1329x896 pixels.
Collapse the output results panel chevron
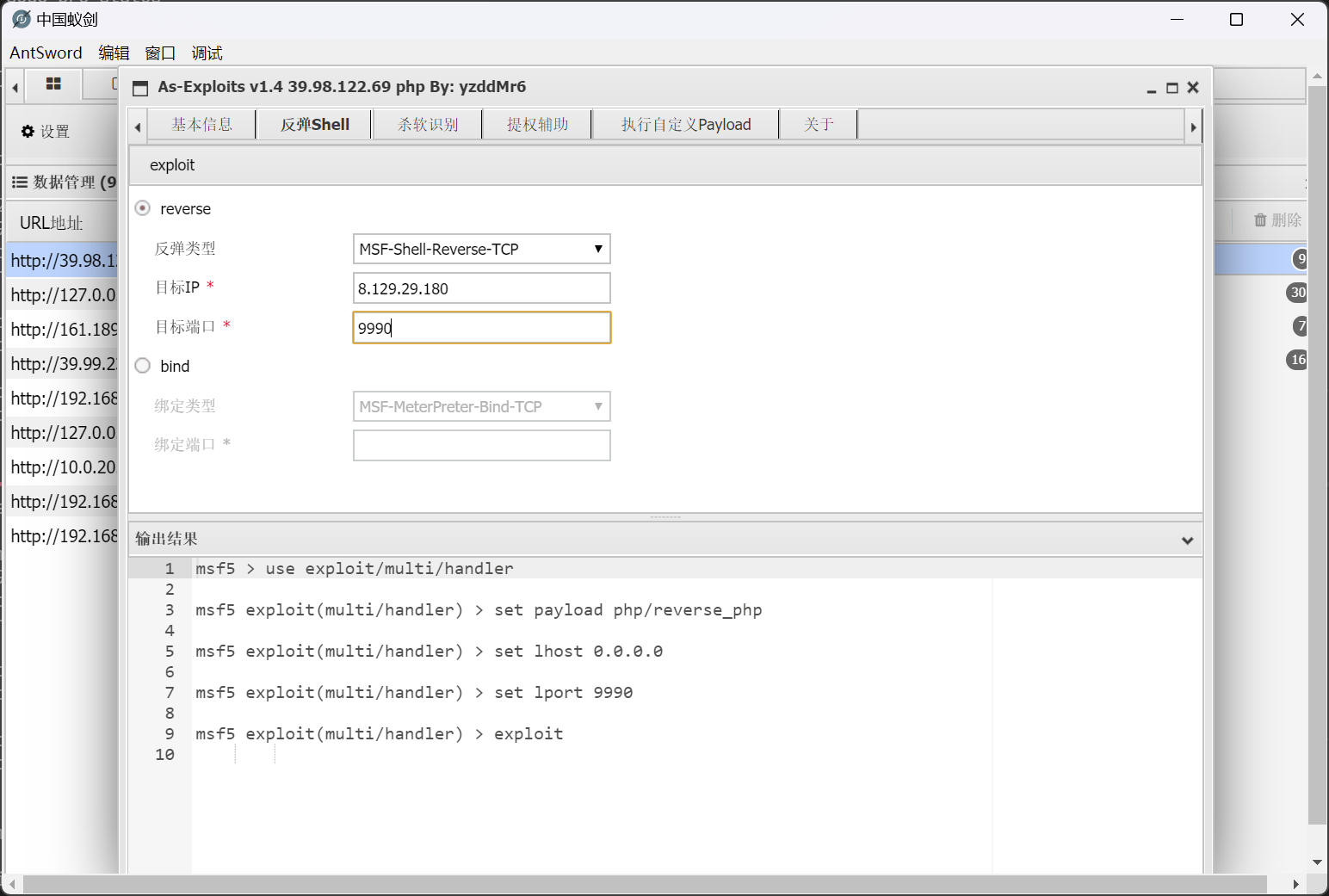pos(1188,541)
